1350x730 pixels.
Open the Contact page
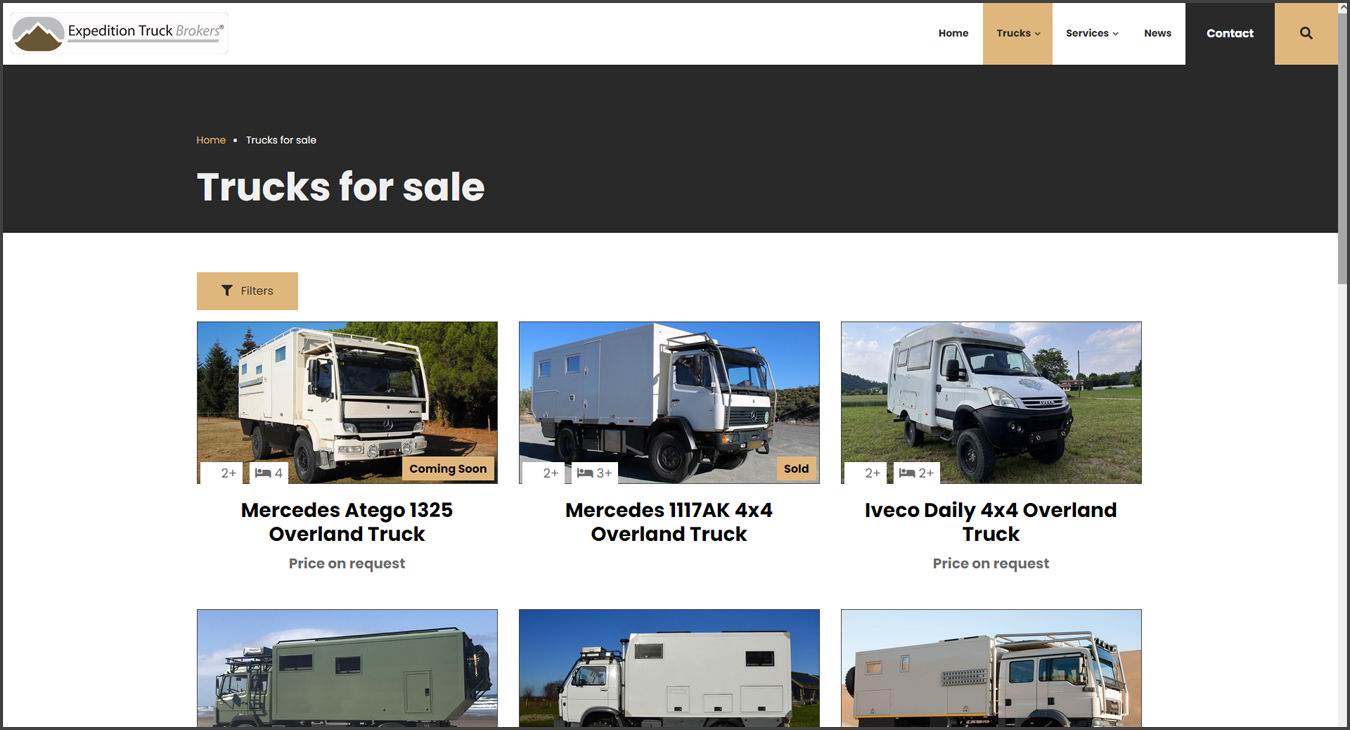tap(1230, 33)
